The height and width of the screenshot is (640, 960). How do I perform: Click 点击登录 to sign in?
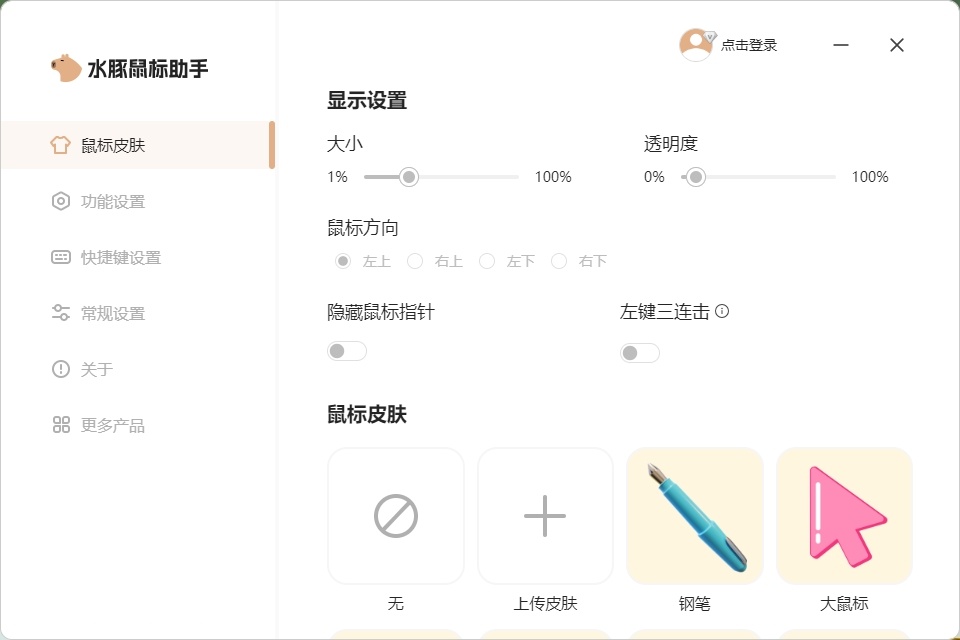[x=747, y=45]
